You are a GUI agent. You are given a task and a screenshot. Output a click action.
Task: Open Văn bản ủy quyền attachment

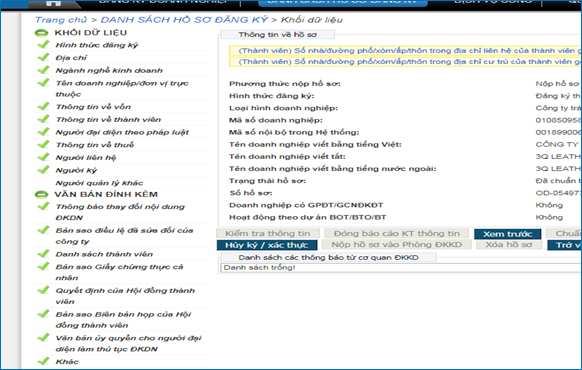point(128,344)
